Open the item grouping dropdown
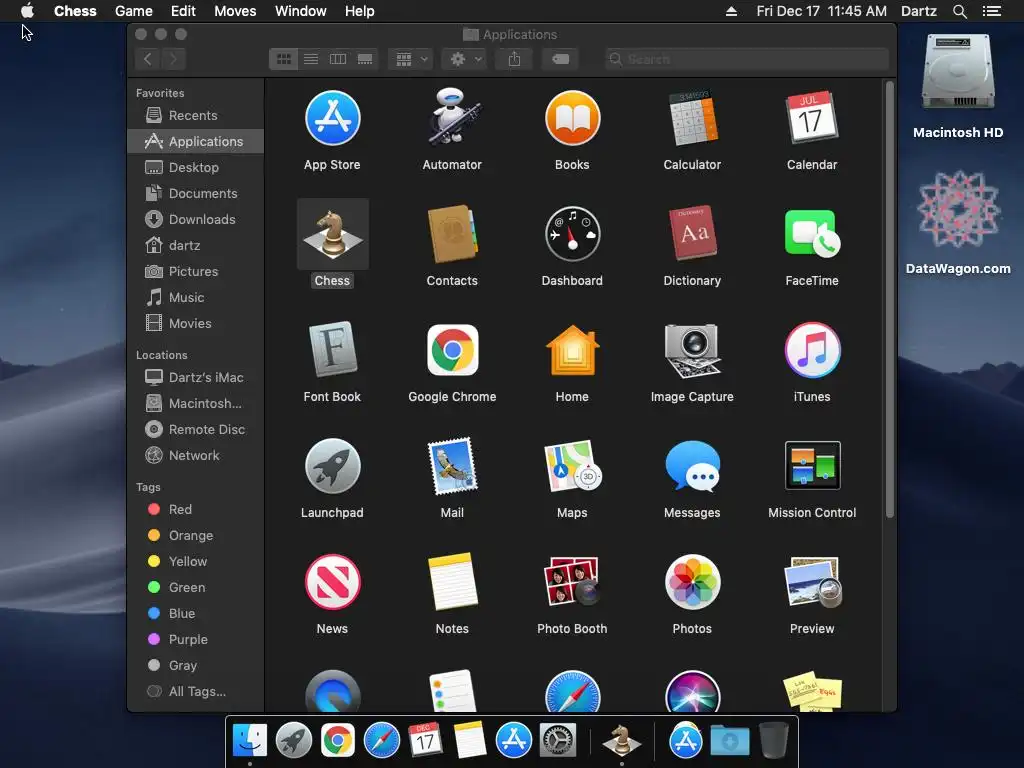 [x=410, y=59]
